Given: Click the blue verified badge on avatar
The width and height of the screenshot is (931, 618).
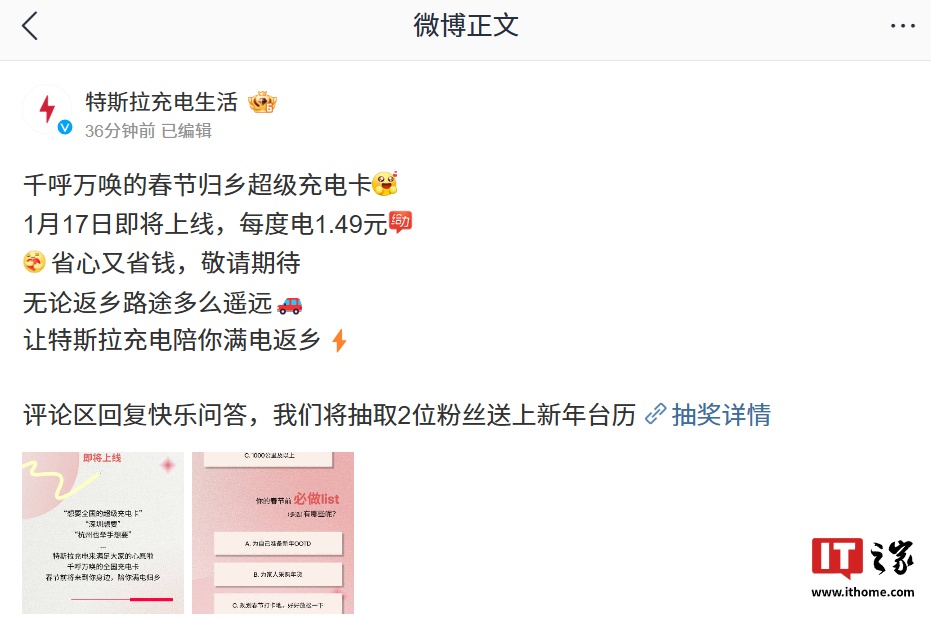Looking at the screenshot, I should [65, 127].
